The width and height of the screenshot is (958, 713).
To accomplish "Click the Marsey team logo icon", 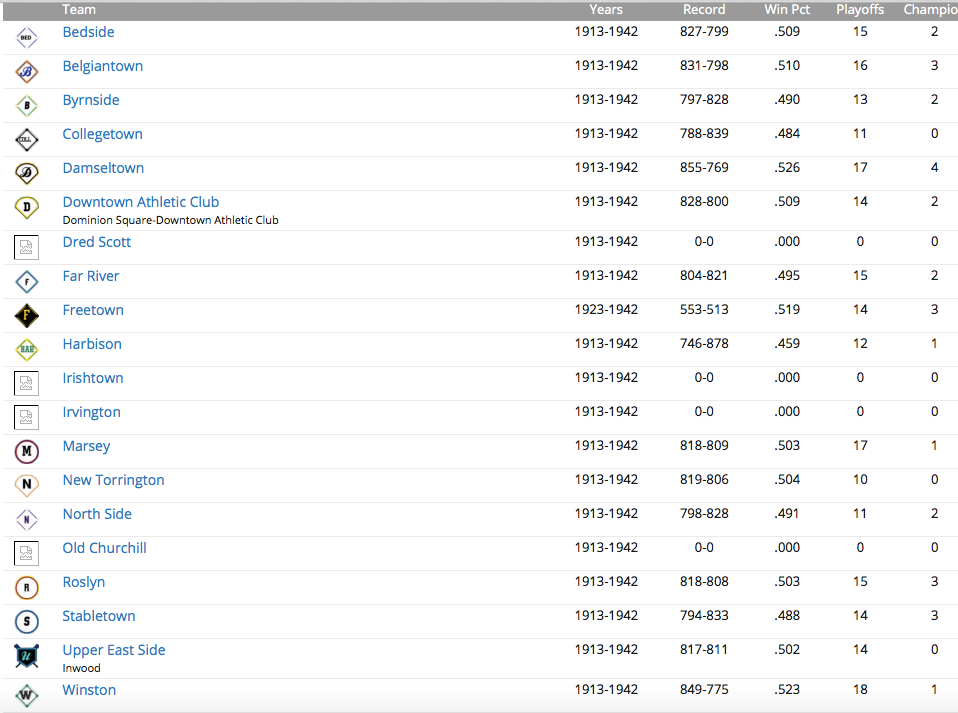I will click(x=26, y=452).
